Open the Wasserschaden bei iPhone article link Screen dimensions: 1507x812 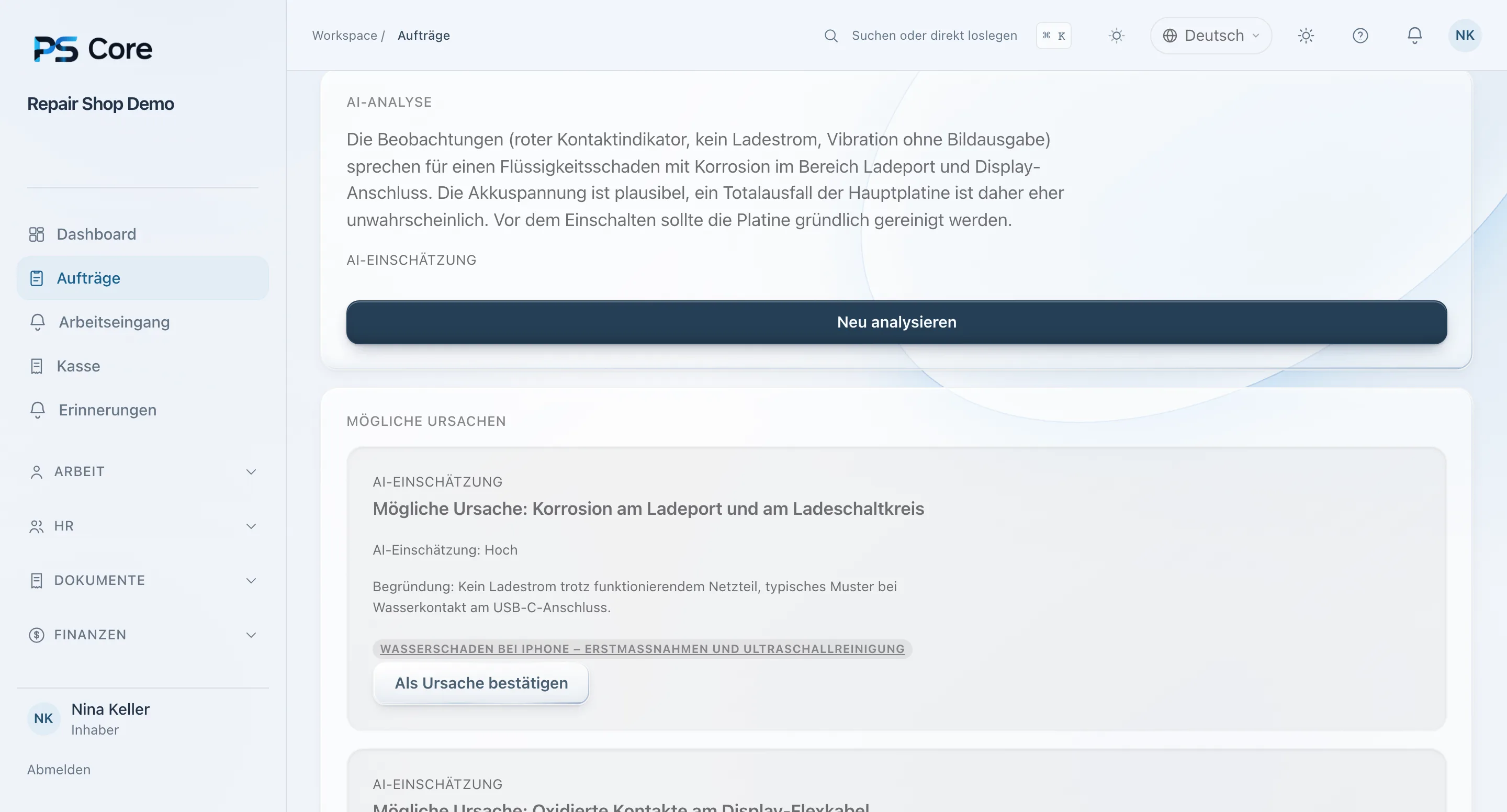pyautogui.click(x=642, y=649)
